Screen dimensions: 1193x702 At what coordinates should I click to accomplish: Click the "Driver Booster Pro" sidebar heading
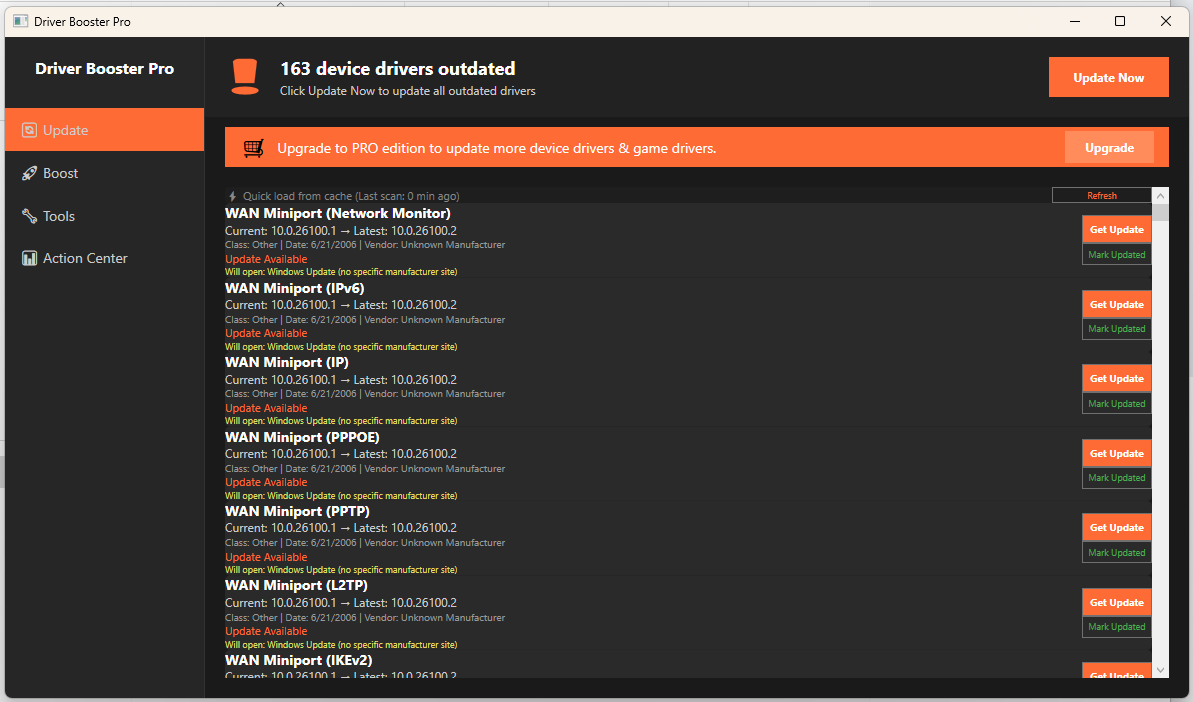[x=105, y=68]
